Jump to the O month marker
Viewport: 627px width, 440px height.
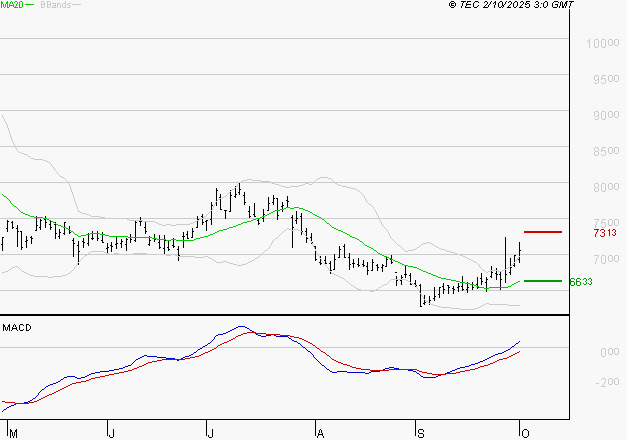point(523,432)
